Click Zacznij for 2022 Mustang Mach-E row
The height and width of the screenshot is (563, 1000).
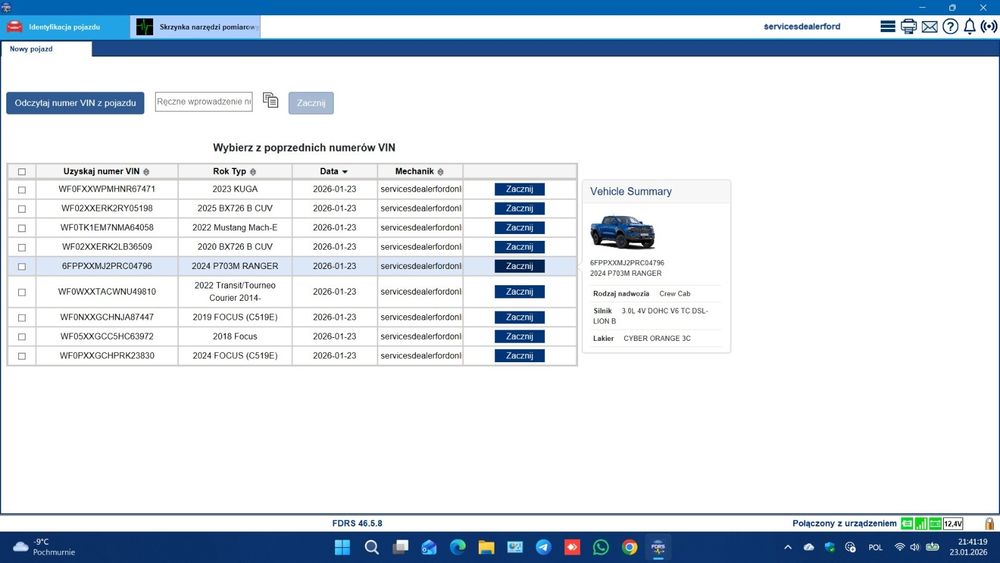pyautogui.click(x=519, y=228)
